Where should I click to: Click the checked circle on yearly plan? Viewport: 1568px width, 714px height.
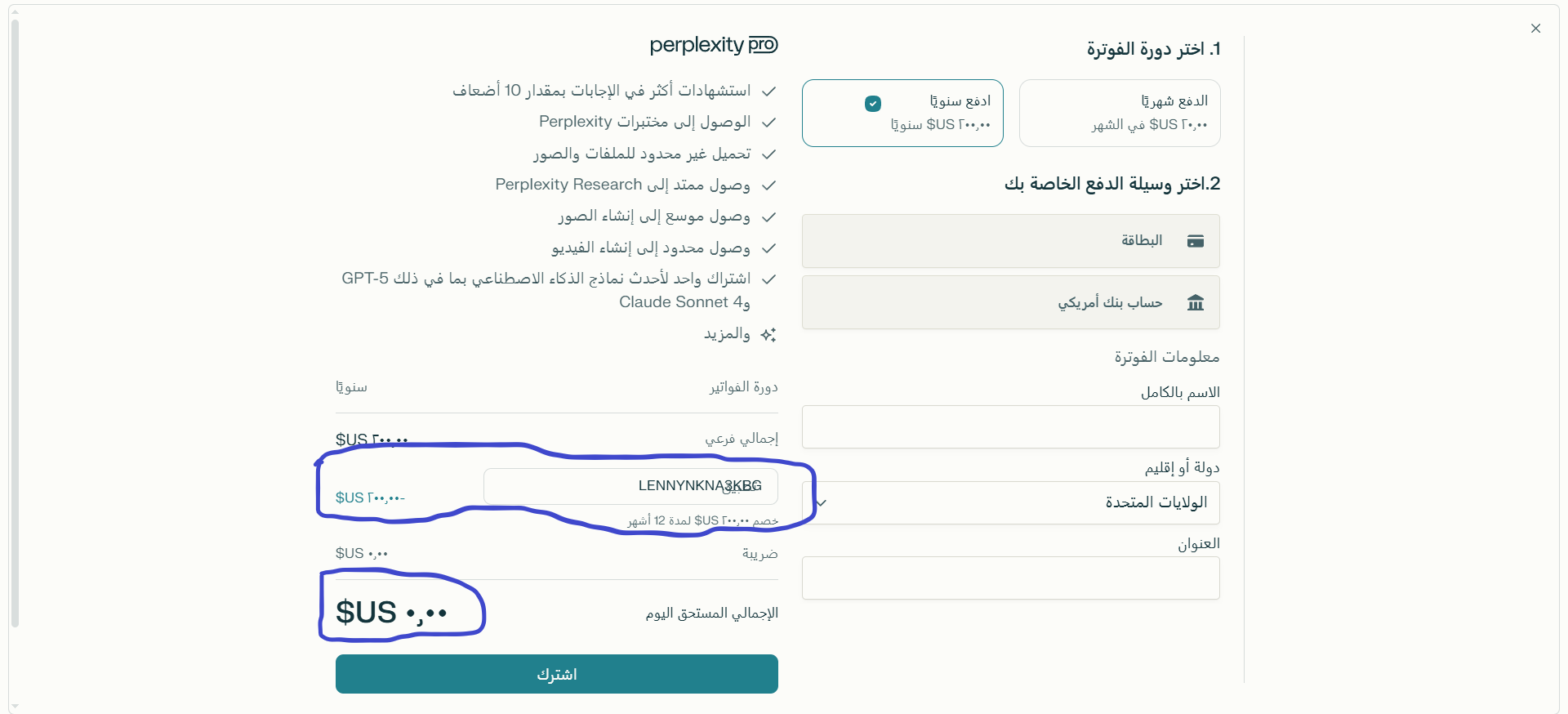click(873, 104)
